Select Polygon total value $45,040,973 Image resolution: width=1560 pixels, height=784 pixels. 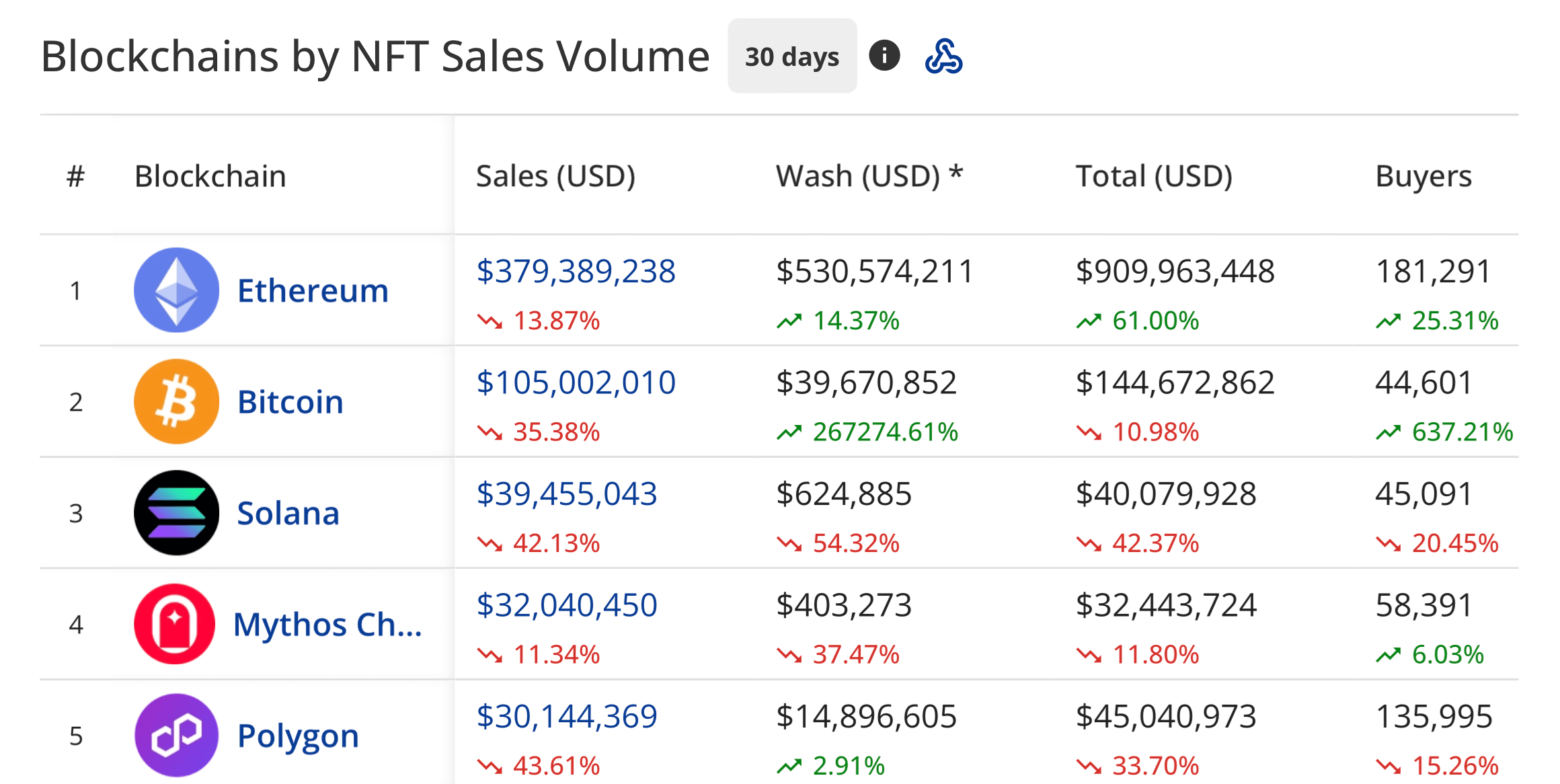click(x=1166, y=717)
